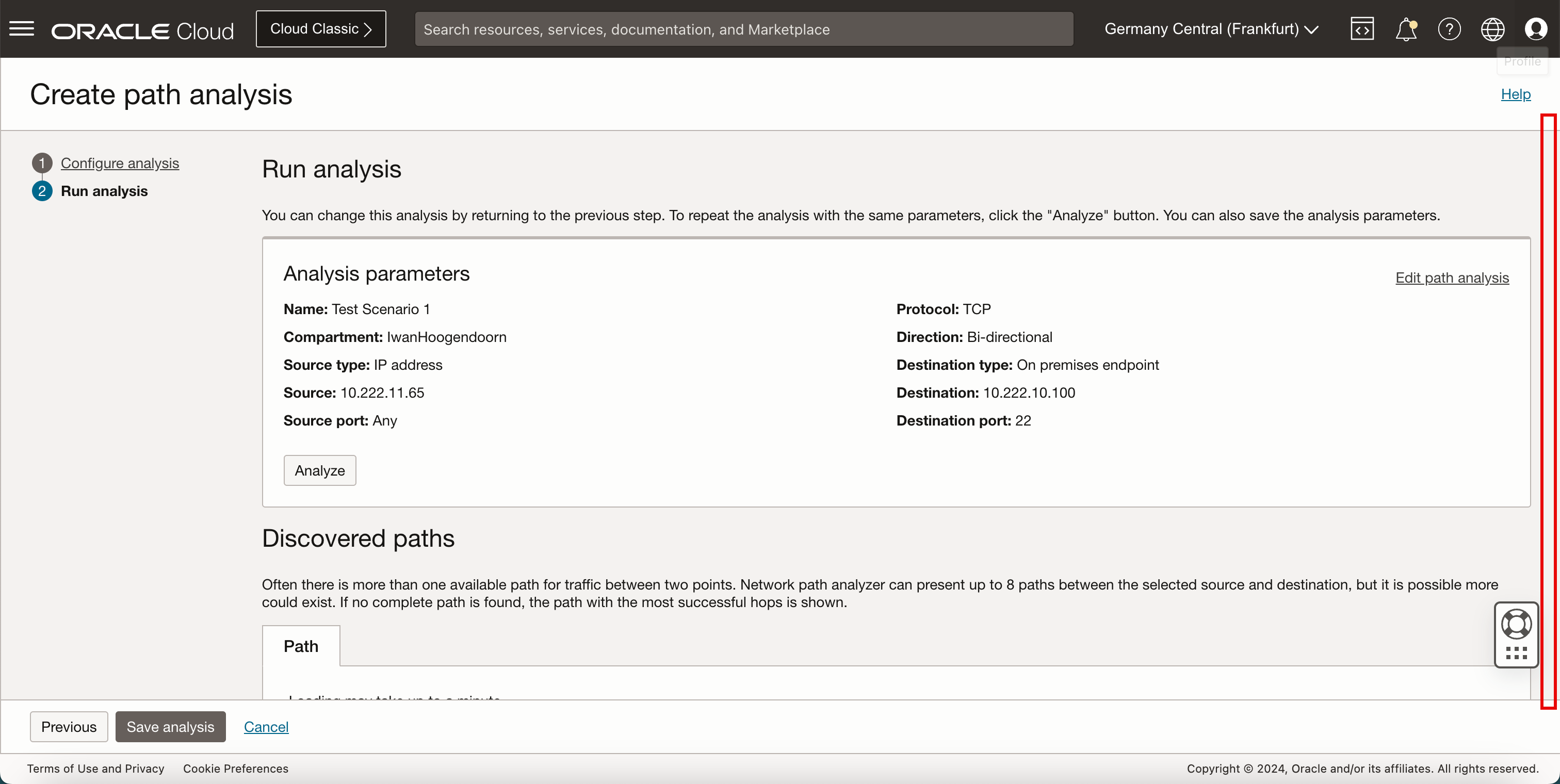Open Edit path analysis link
Image resolution: width=1560 pixels, height=784 pixels.
pos(1452,277)
